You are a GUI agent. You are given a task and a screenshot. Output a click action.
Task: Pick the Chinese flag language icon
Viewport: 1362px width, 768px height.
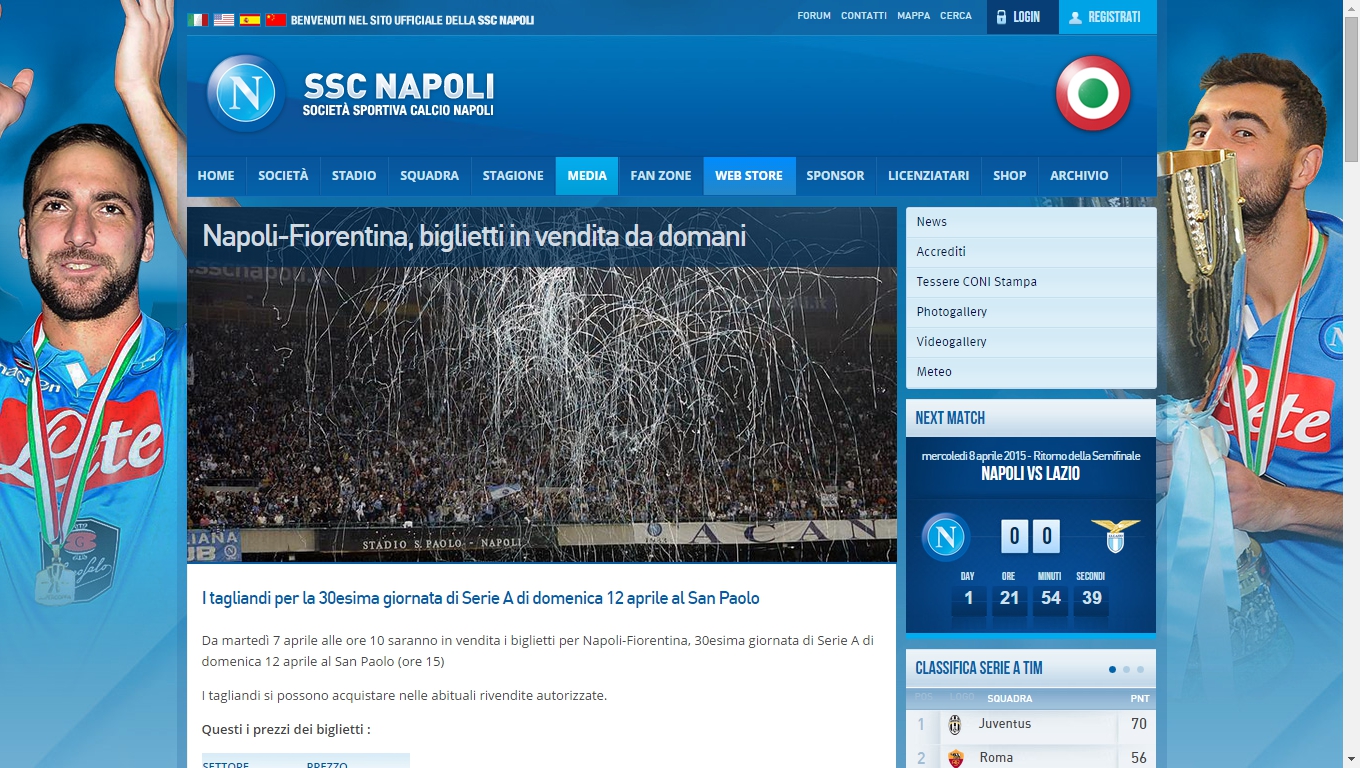pyautogui.click(x=276, y=20)
